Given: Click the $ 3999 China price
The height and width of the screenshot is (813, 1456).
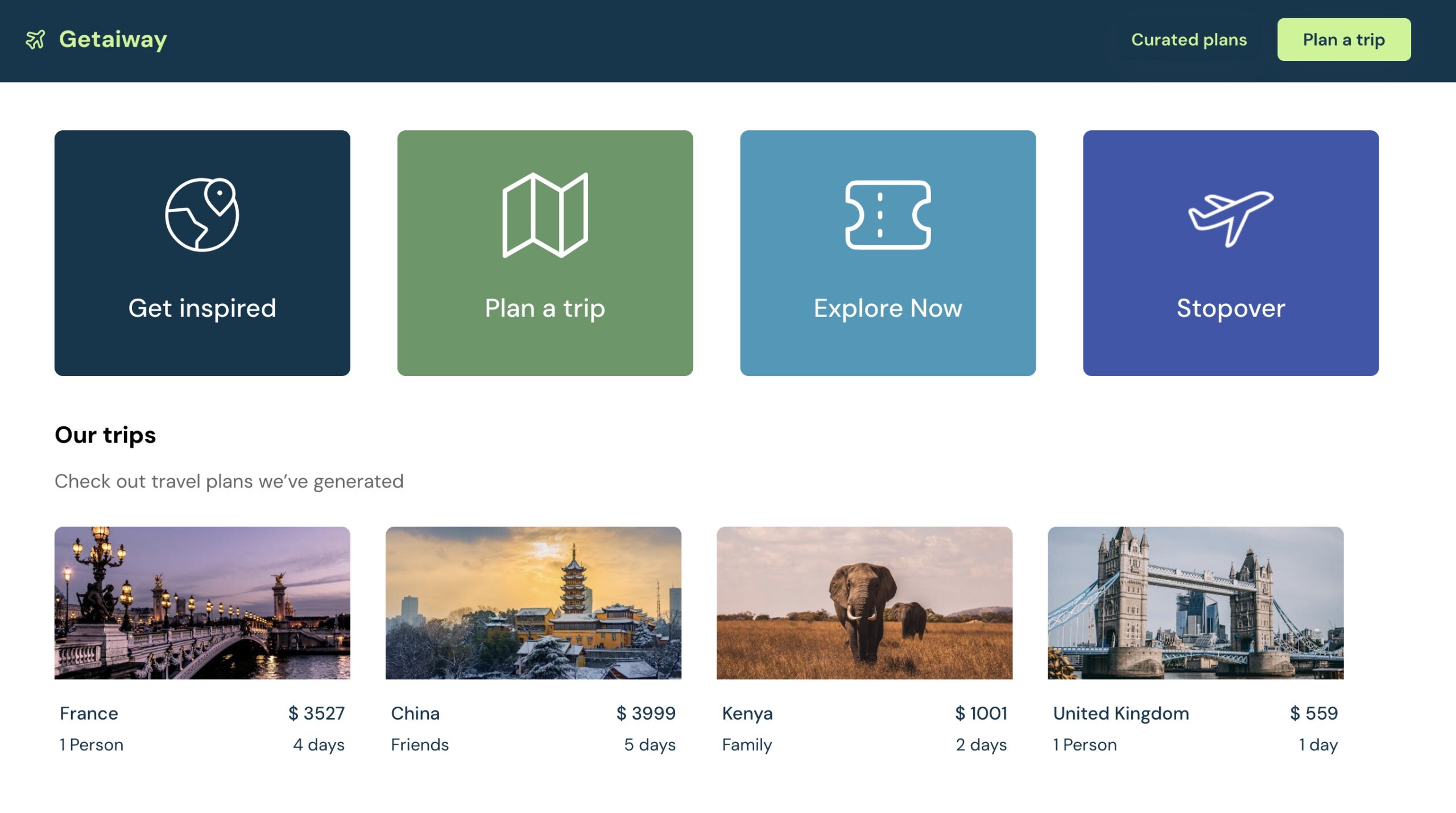Looking at the screenshot, I should 646,713.
